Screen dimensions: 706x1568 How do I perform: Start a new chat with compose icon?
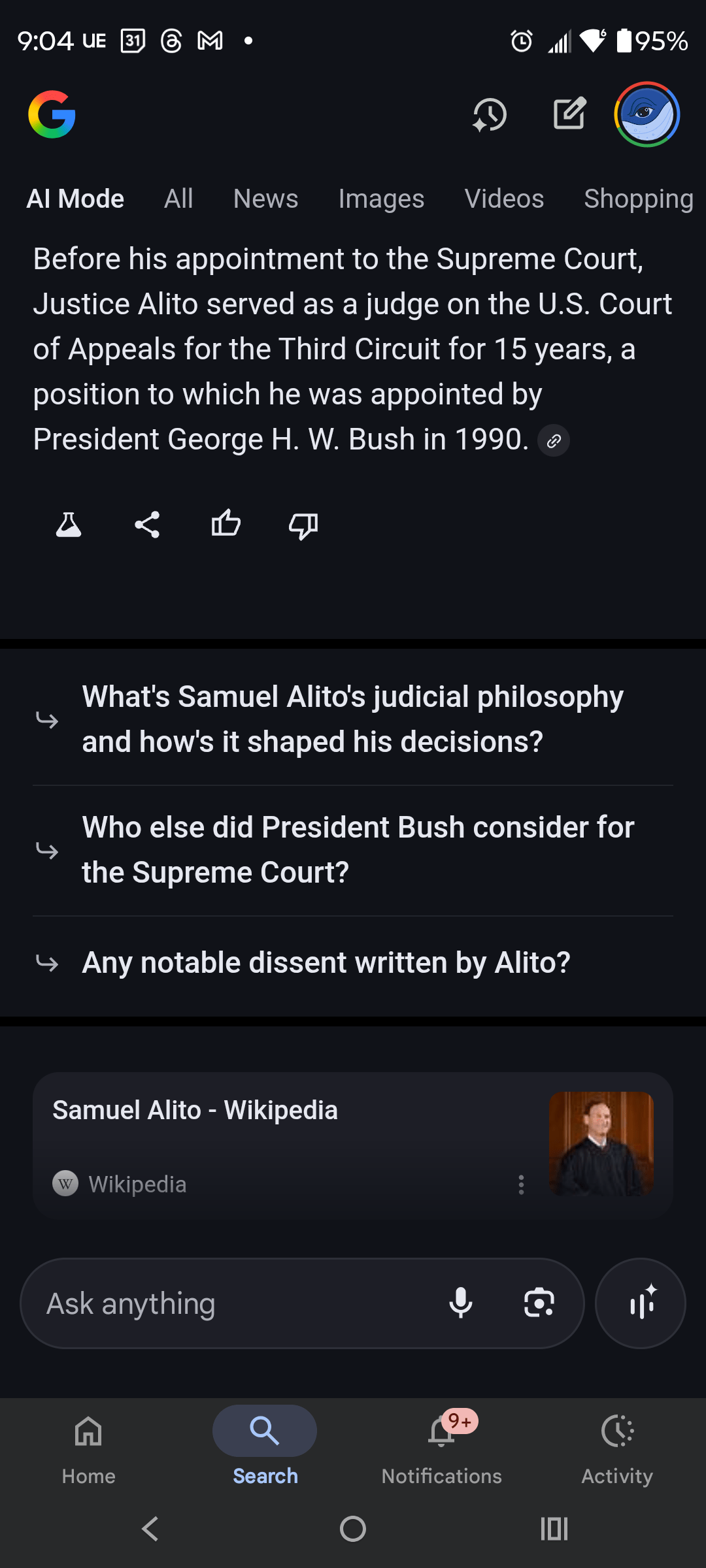coord(569,114)
